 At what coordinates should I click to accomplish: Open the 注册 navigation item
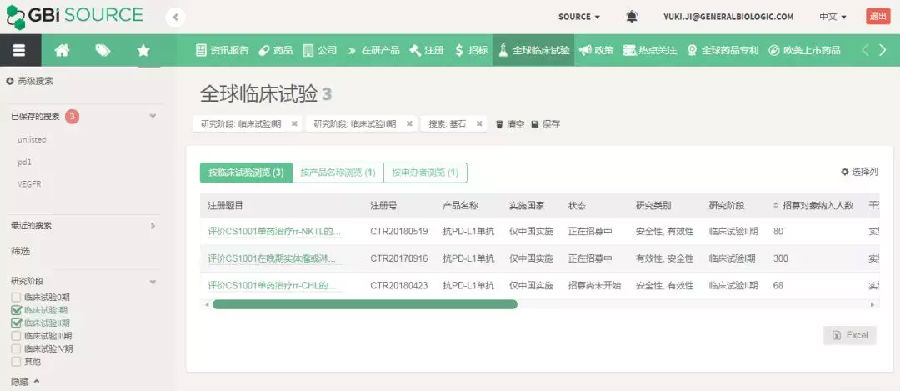click(426, 51)
